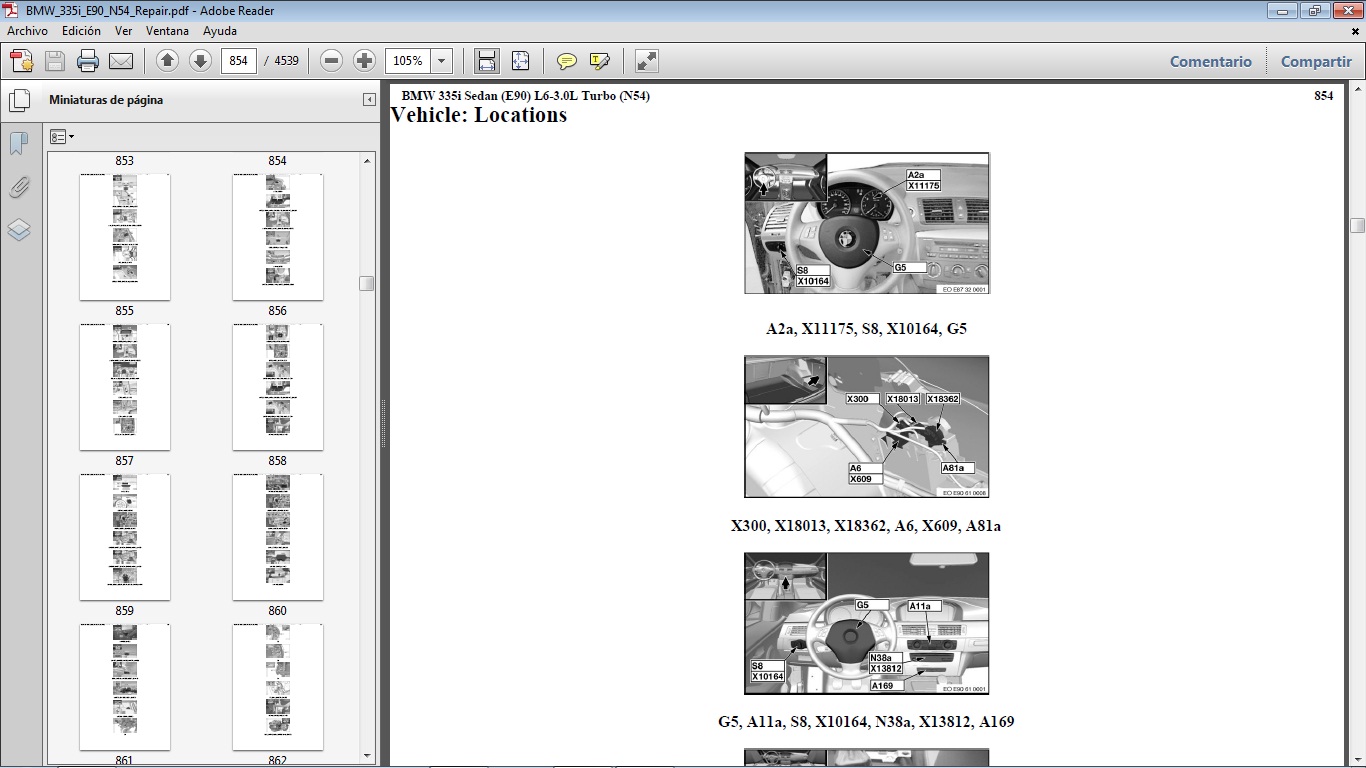Click the fit full page icon
1366x768 pixels.
[520, 61]
